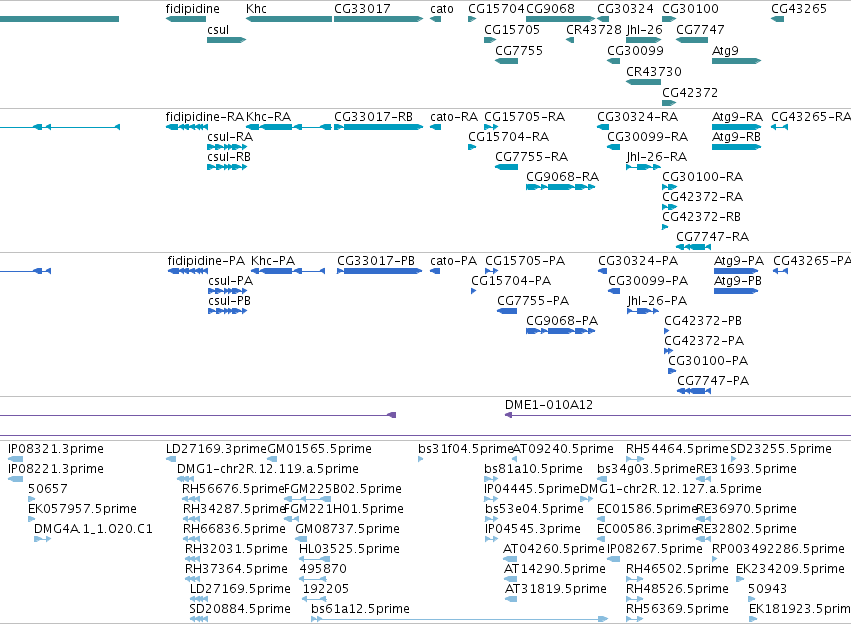The image size is (851, 624).
Task: Click the RH48526.5prime EST label
Action: [677, 590]
